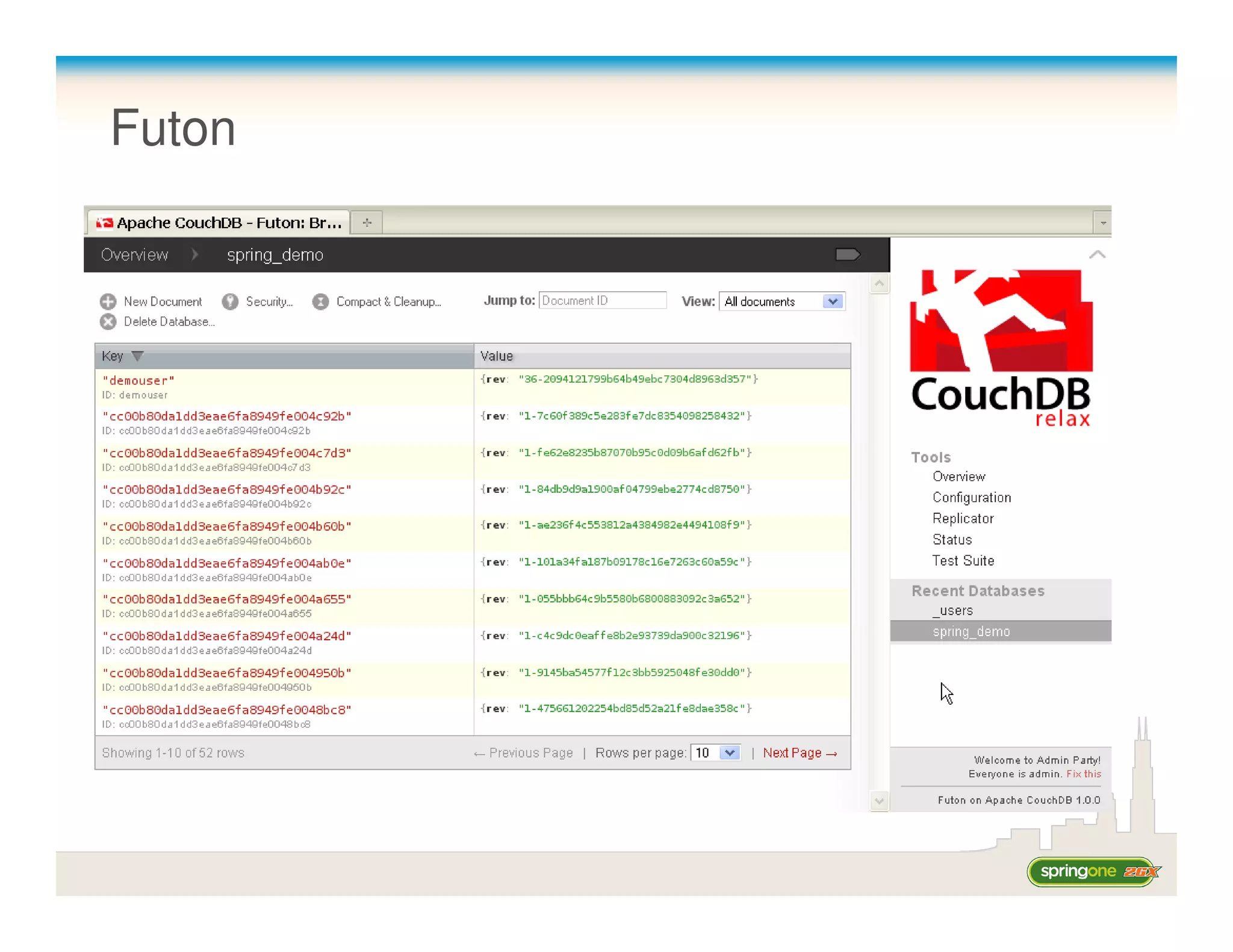Viewport: 1233px width, 952px height.
Task: Click the tag icon in header bar
Action: 848,255
